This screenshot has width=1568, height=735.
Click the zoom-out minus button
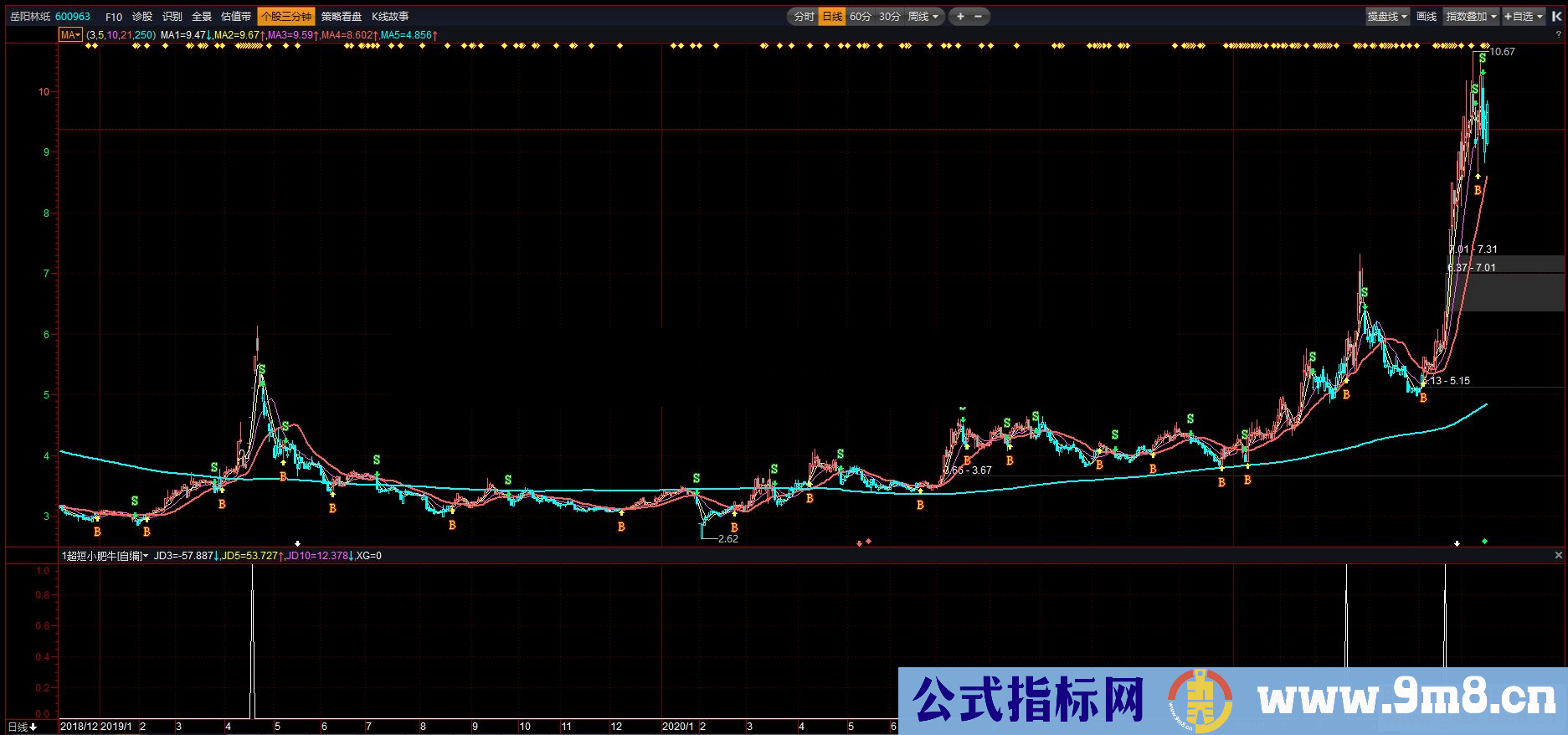click(x=978, y=16)
